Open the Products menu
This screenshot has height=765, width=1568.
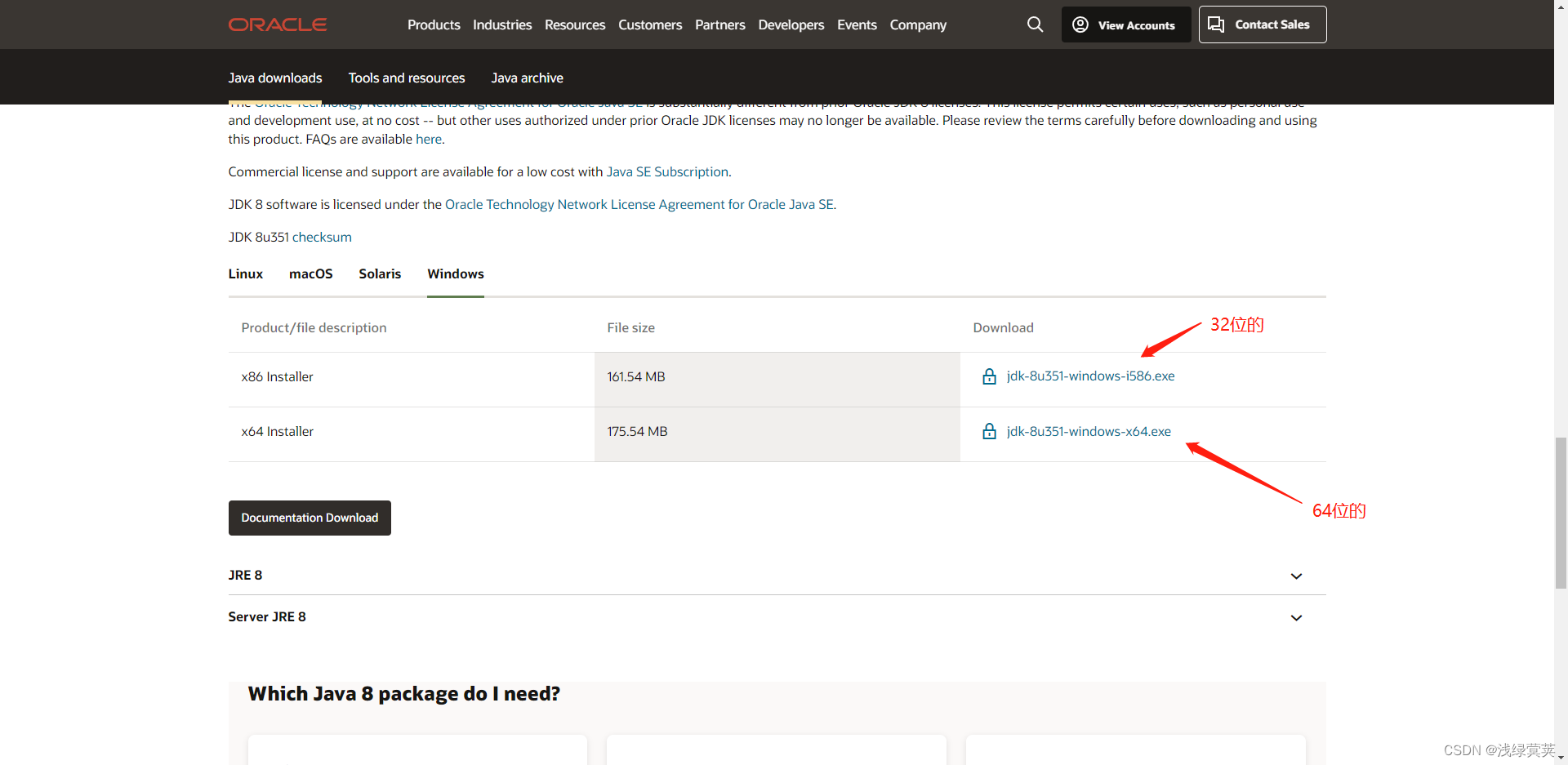pos(434,24)
